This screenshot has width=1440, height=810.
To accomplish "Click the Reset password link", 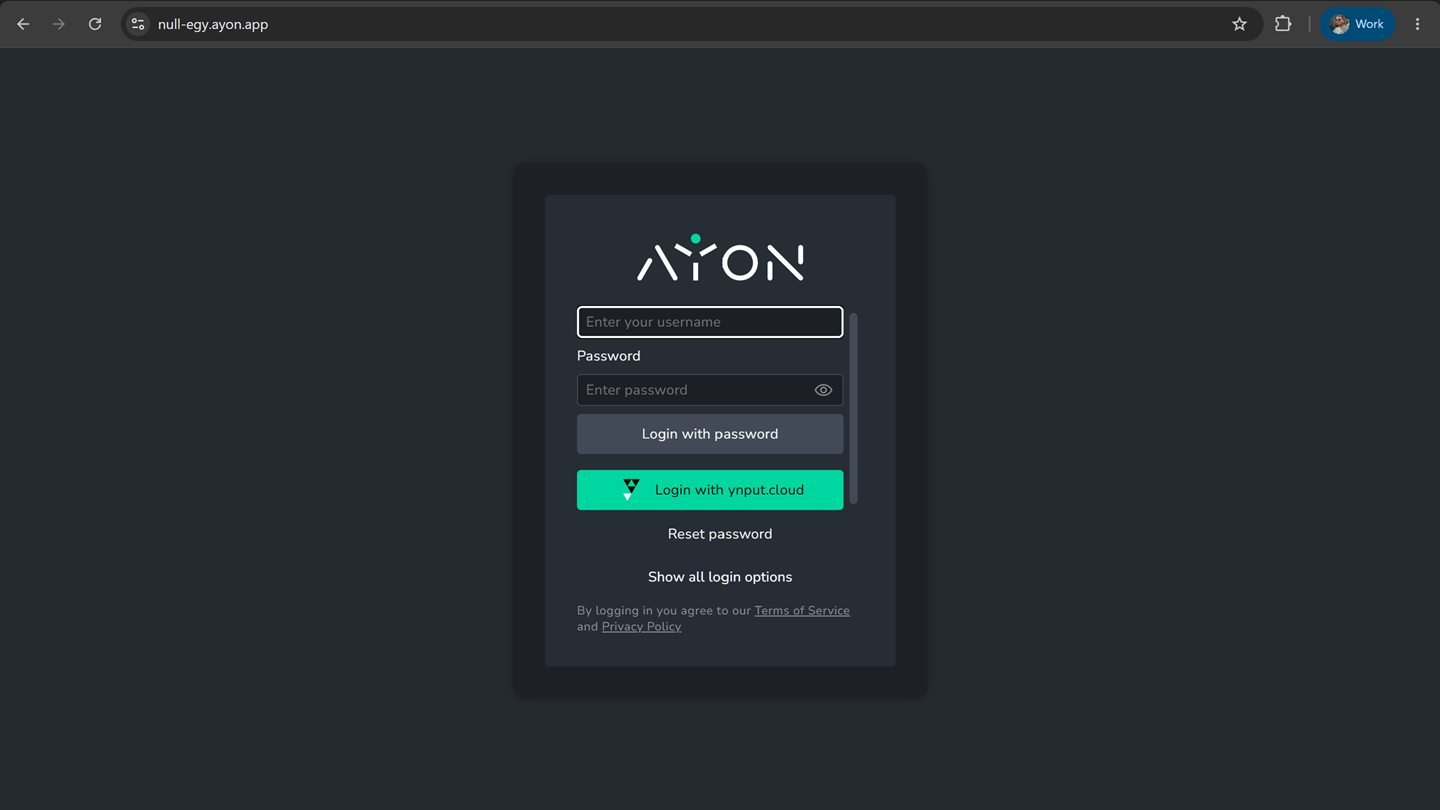I will click(x=720, y=534).
